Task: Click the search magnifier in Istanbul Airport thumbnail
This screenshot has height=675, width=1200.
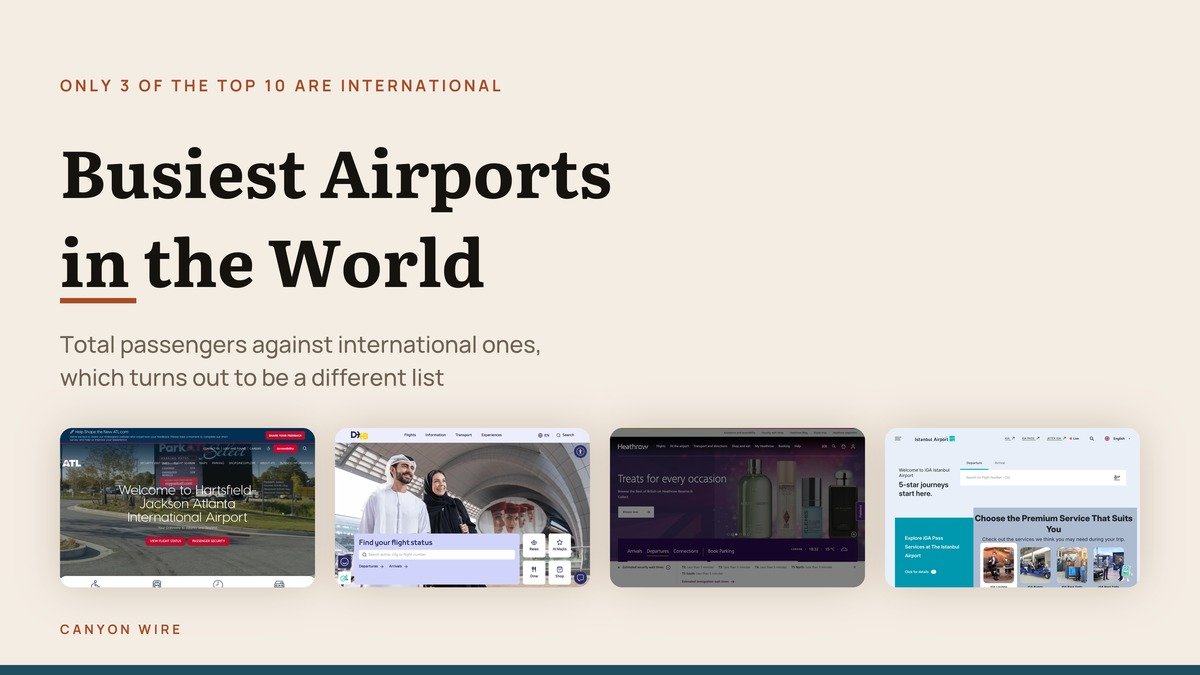Action: pos(1092,439)
